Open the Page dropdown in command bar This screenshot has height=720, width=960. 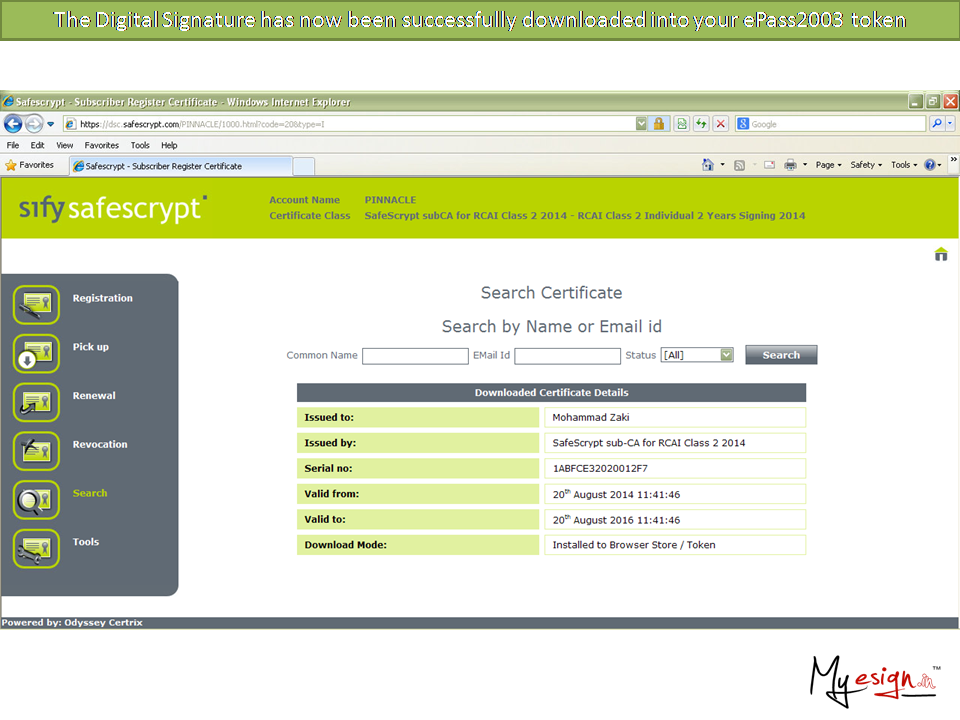click(x=829, y=165)
